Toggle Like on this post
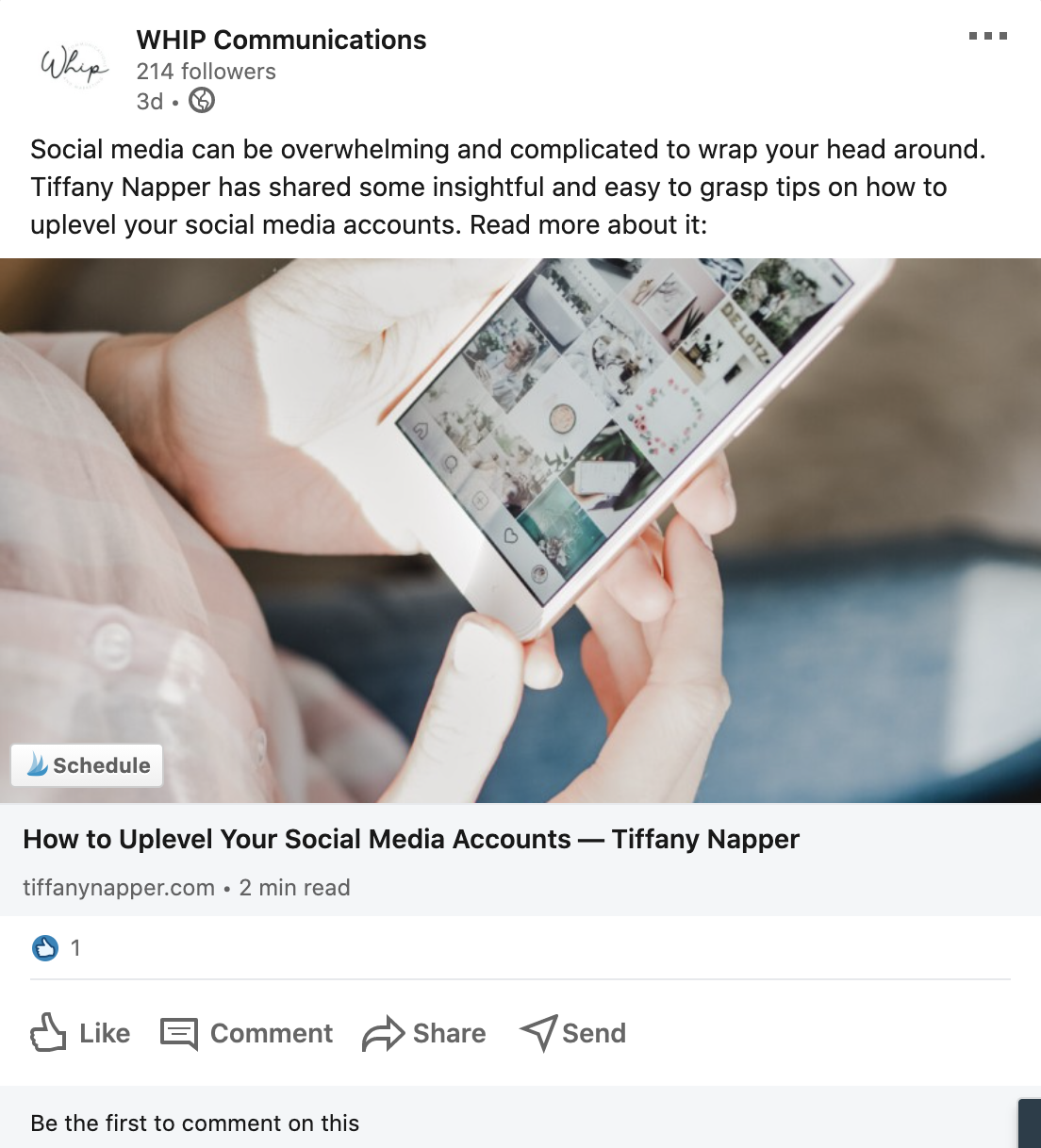 80,1033
